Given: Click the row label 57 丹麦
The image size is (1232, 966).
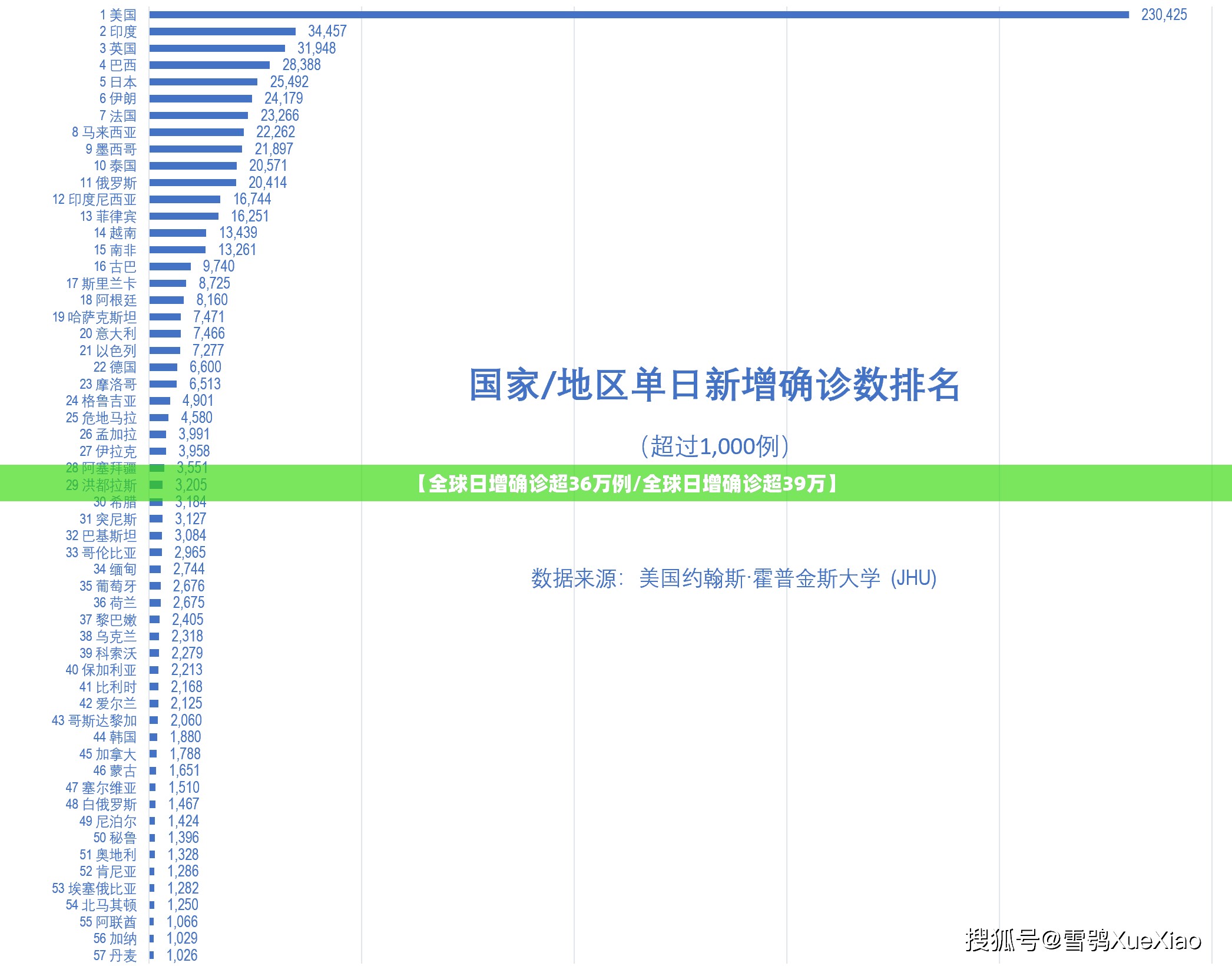Looking at the screenshot, I should (x=115, y=955).
